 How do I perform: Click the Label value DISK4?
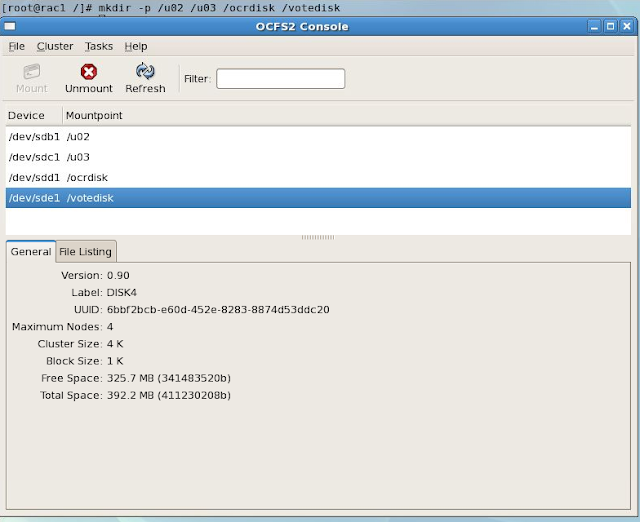(122, 293)
